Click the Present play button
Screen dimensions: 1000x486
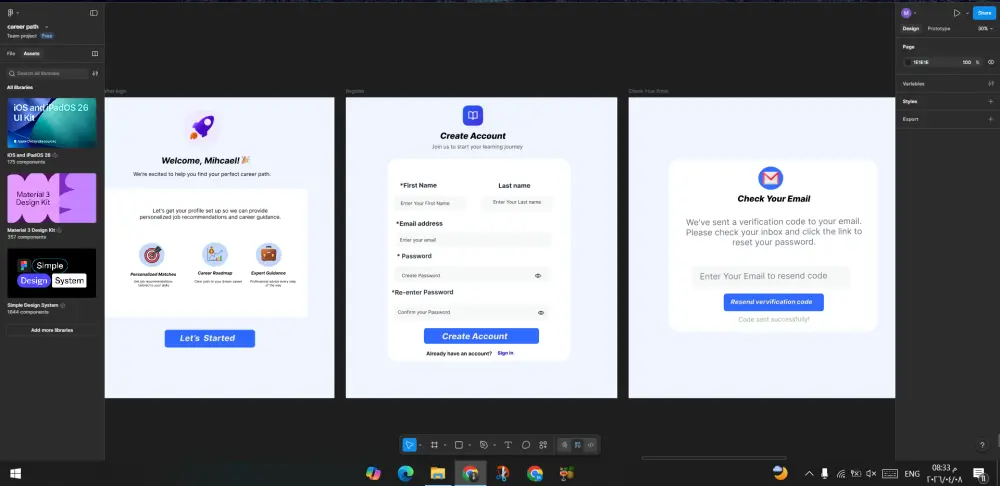tap(957, 13)
